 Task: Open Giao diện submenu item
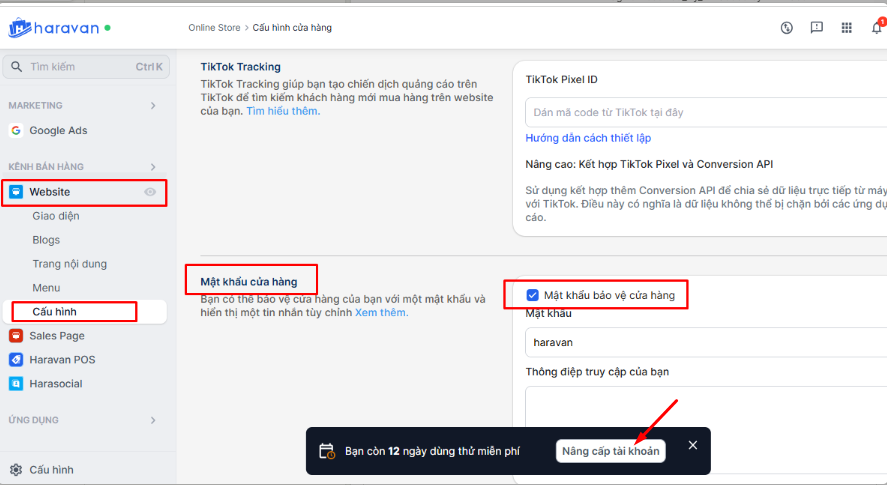coord(56,216)
